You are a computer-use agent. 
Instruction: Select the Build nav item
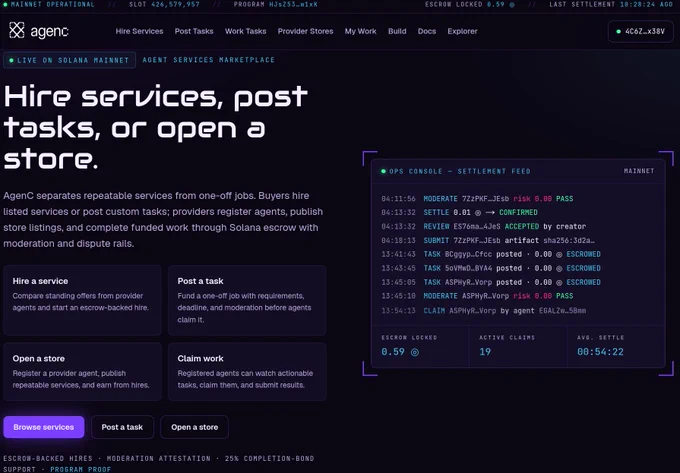pos(397,31)
